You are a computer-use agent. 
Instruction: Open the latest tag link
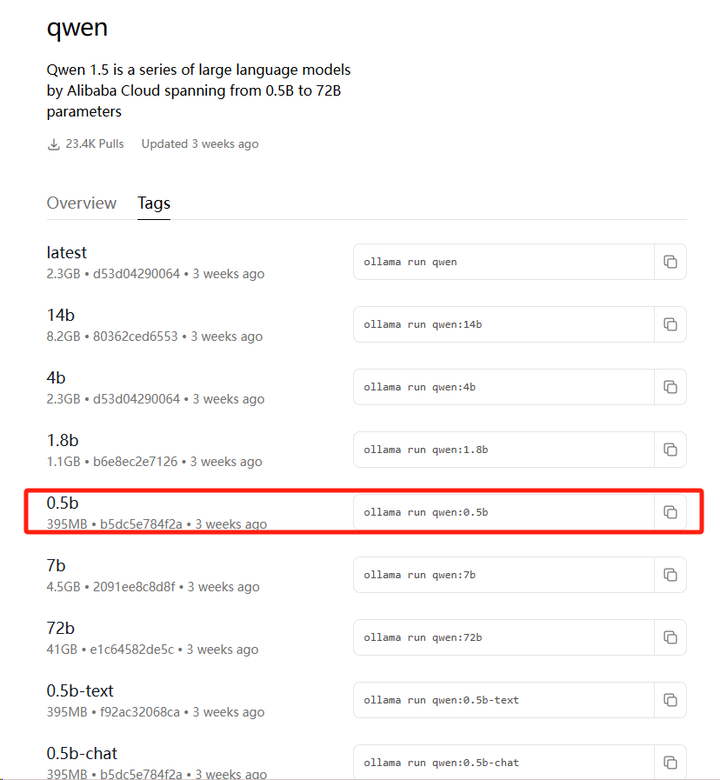click(x=67, y=252)
